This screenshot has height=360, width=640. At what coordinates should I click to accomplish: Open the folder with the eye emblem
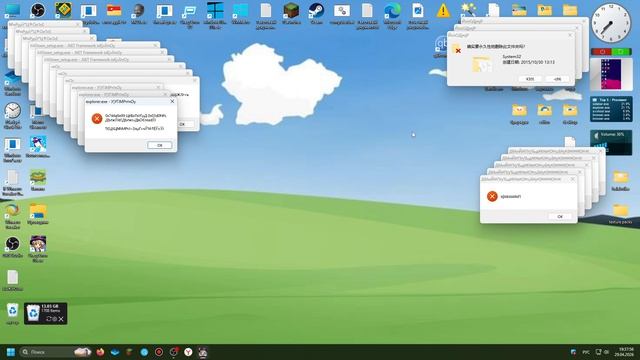click(x=570, y=110)
